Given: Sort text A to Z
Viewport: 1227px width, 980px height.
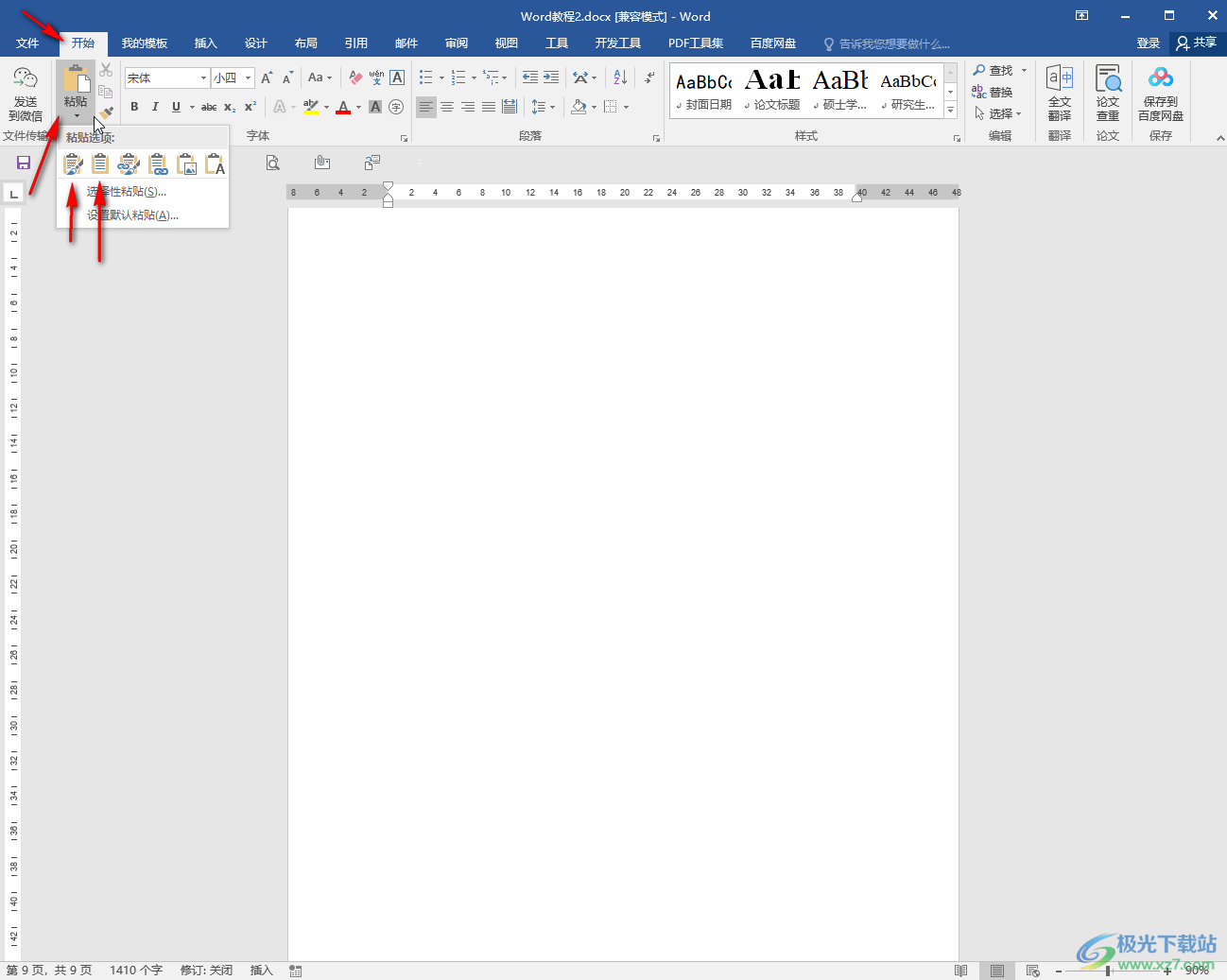Looking at the screenshot, I should point(620,77).
